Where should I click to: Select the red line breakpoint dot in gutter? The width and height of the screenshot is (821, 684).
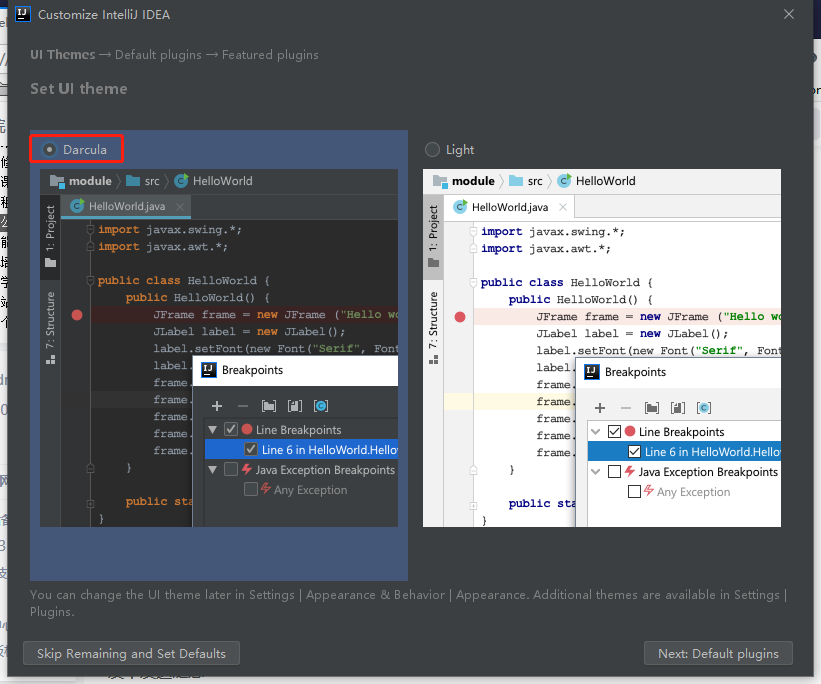[77, 314]
